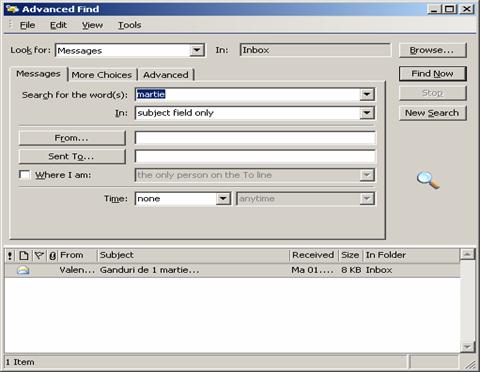The height and width of the screenshot is (372, 480).
Task: Click the Find Now button
Action: (432, 74)
